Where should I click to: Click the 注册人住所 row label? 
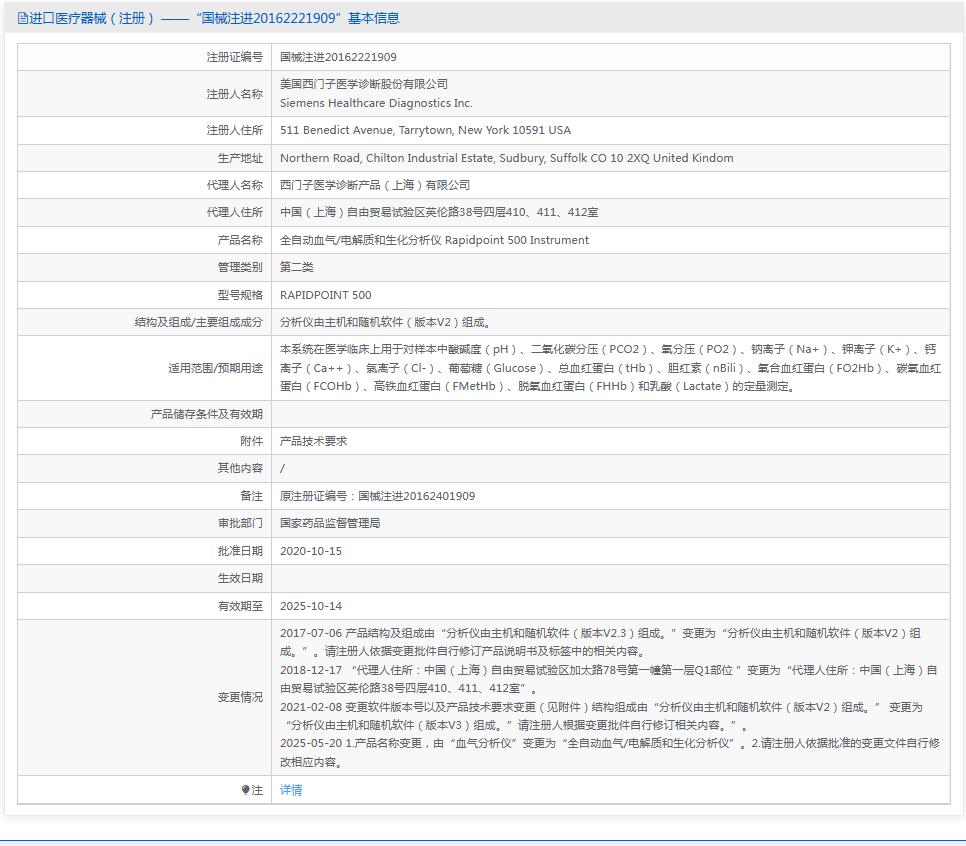(x=234, y=130)
